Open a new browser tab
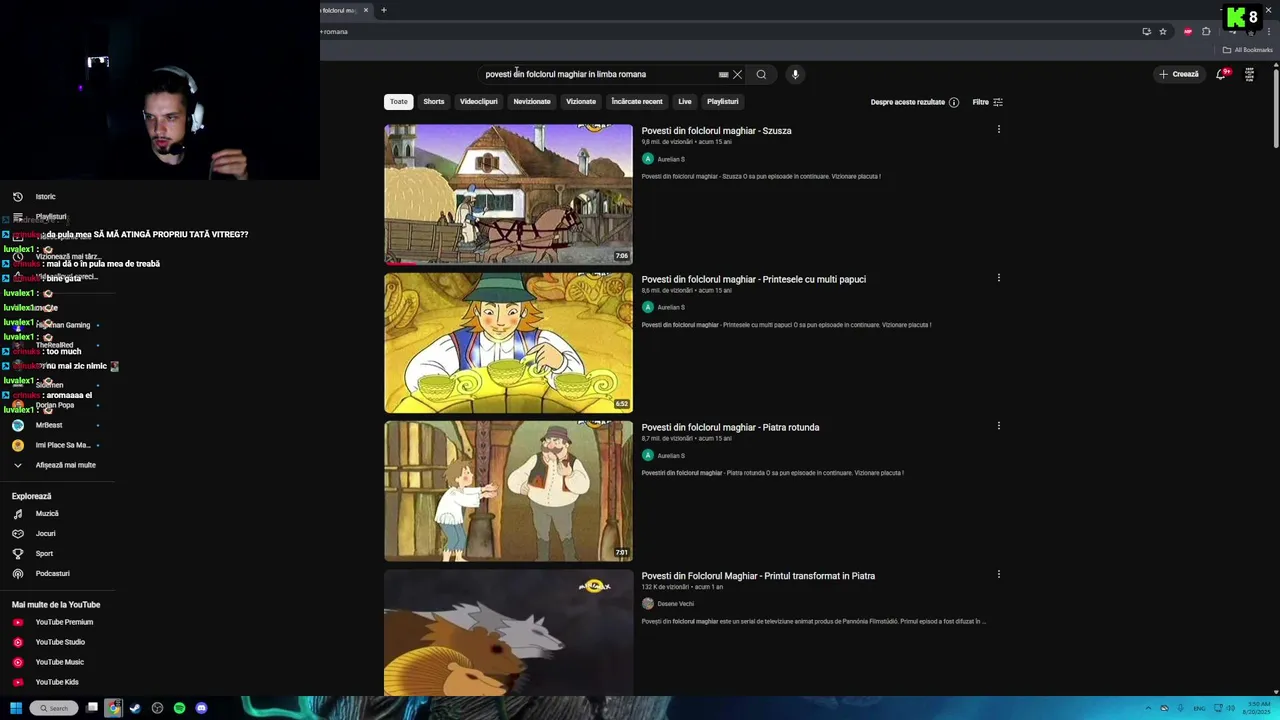1280x720 pixels. 384,10
